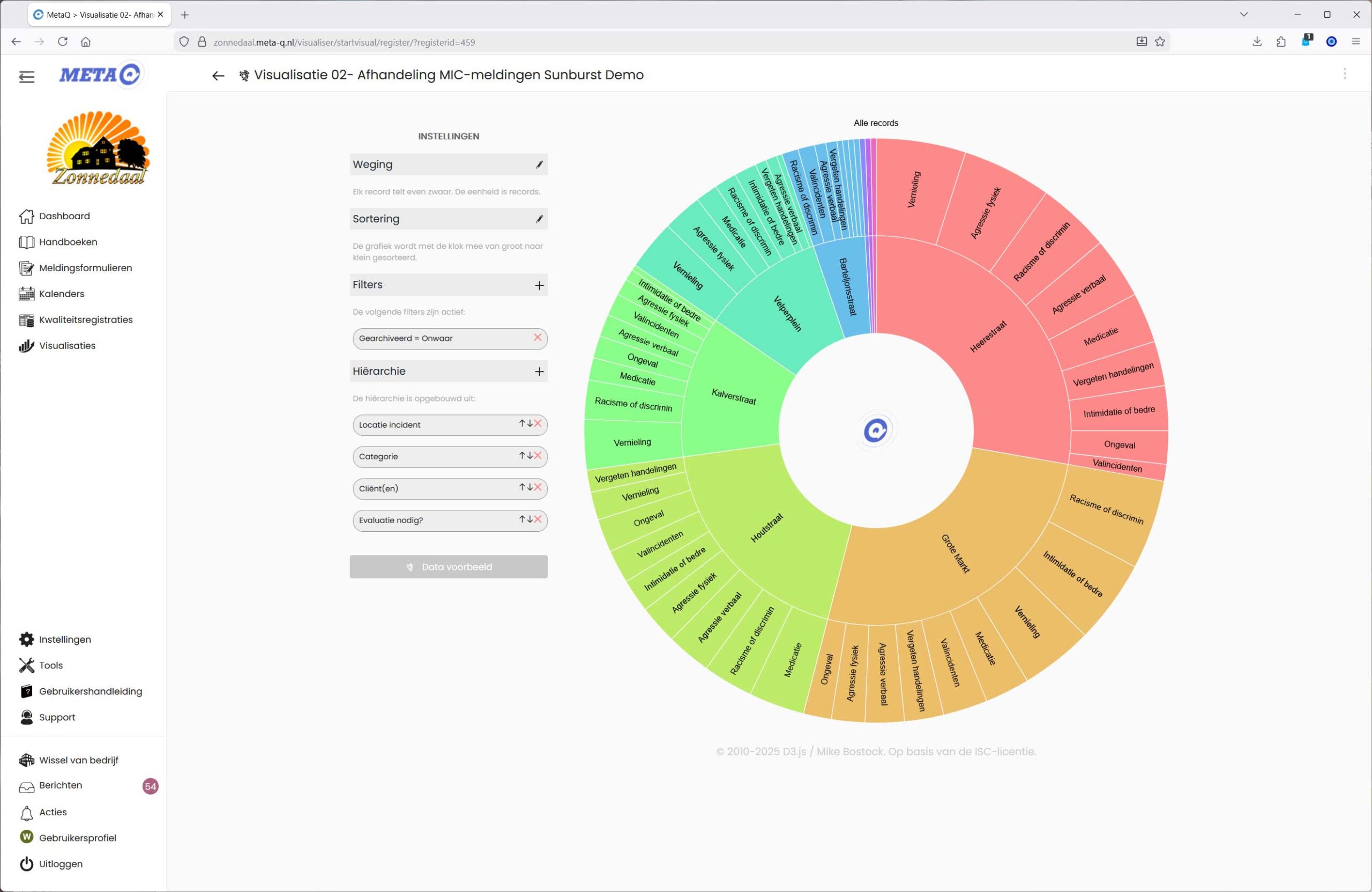Open the Acties bell item
This screenshot has height=892, width=1372.
pyautogui.click(x=53, y=812)
